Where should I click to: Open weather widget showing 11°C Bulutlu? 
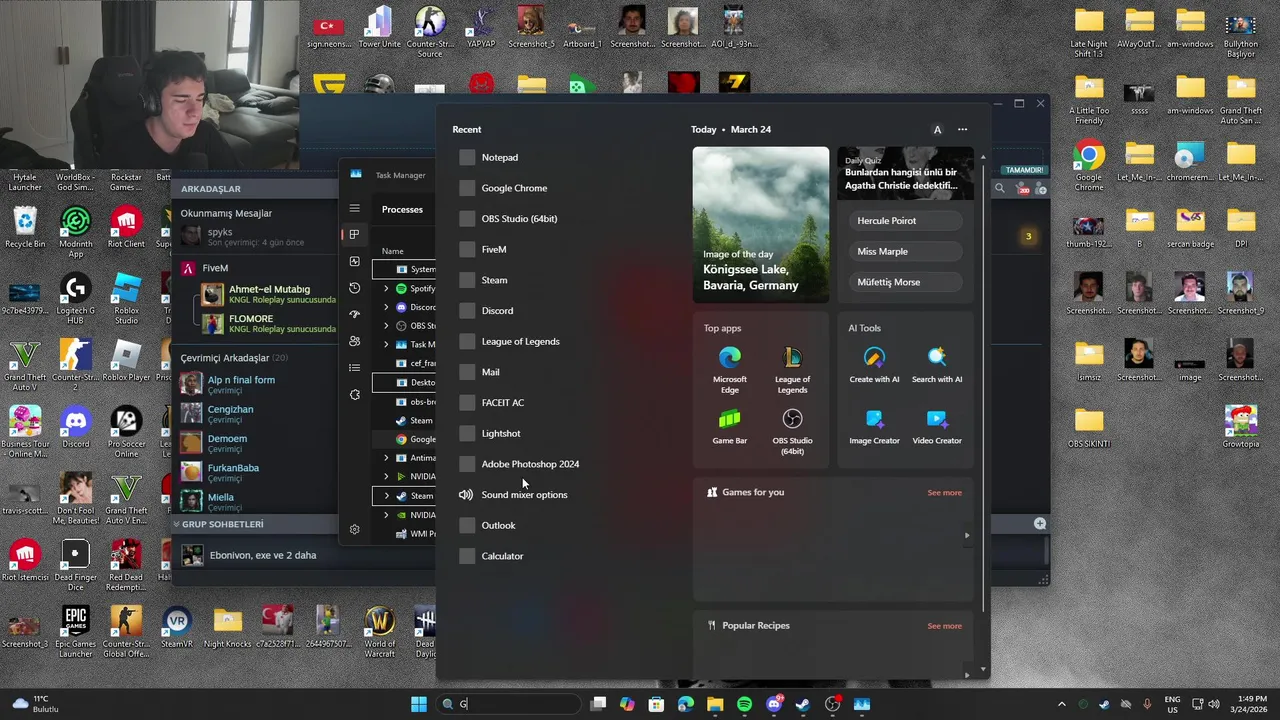[x=36, y=704]
